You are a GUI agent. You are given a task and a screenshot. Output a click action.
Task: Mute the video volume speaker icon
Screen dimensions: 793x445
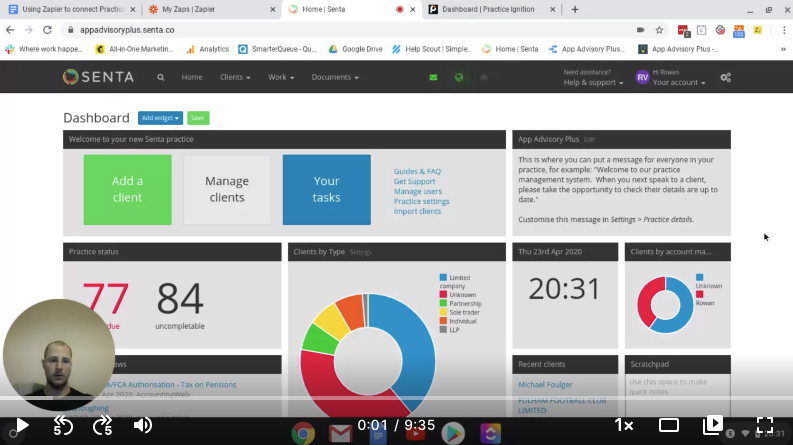pyautogui.click(x=143, y=425)
